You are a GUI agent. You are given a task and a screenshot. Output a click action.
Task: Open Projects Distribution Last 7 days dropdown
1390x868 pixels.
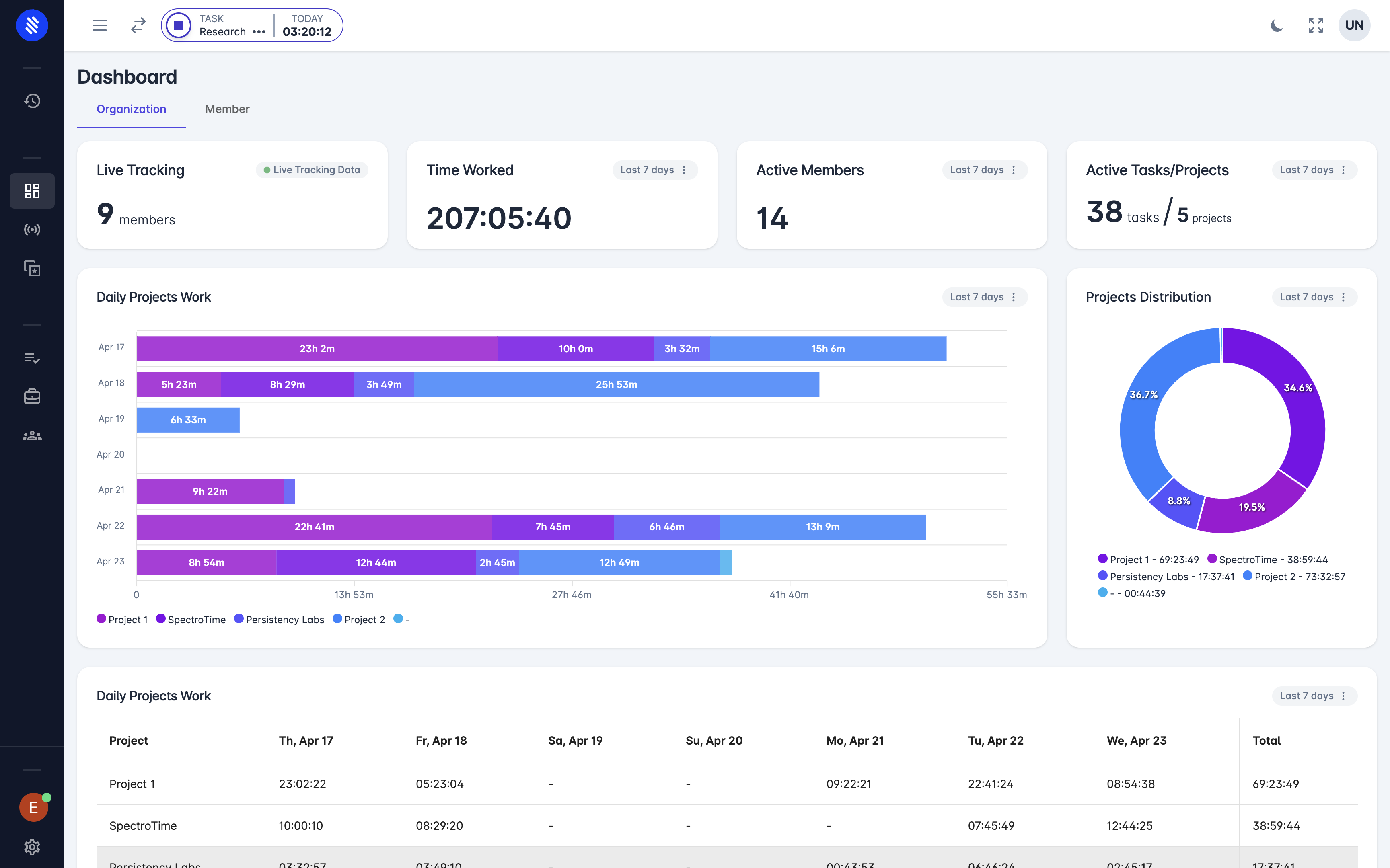[x=1314, y=297]
